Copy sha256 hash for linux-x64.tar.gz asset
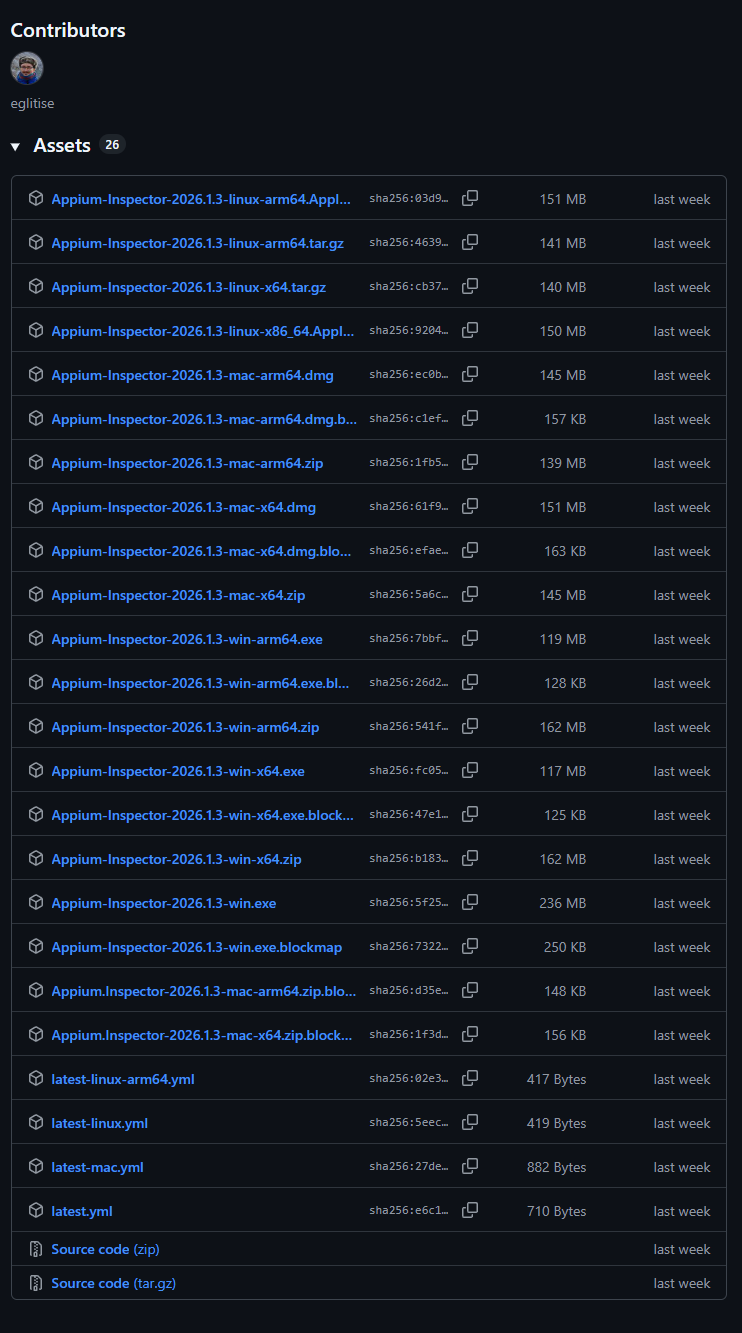742x1333 pixels. 470,286
